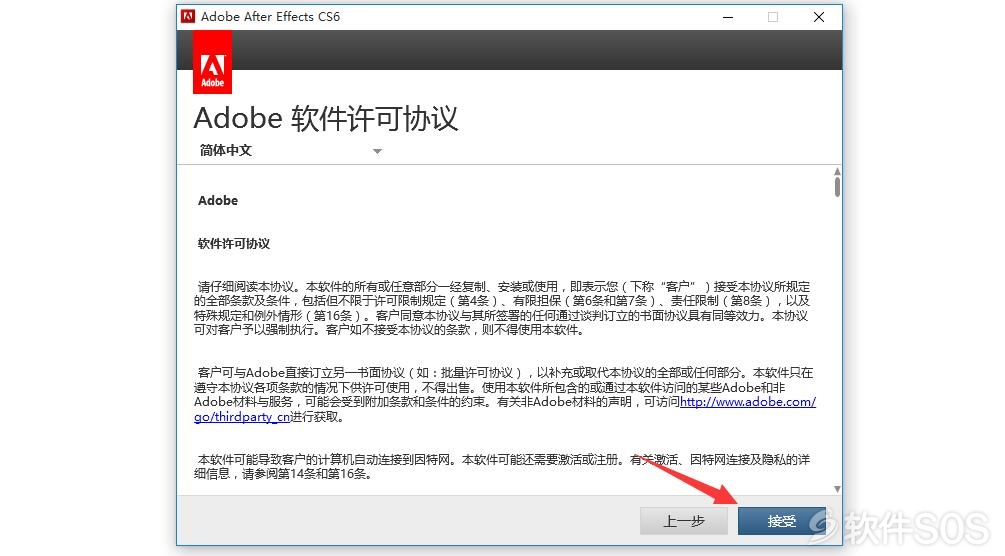The image size is (1005, 556).
Task: Click the bold '软件许可协议' subheading
Action: 234,244
